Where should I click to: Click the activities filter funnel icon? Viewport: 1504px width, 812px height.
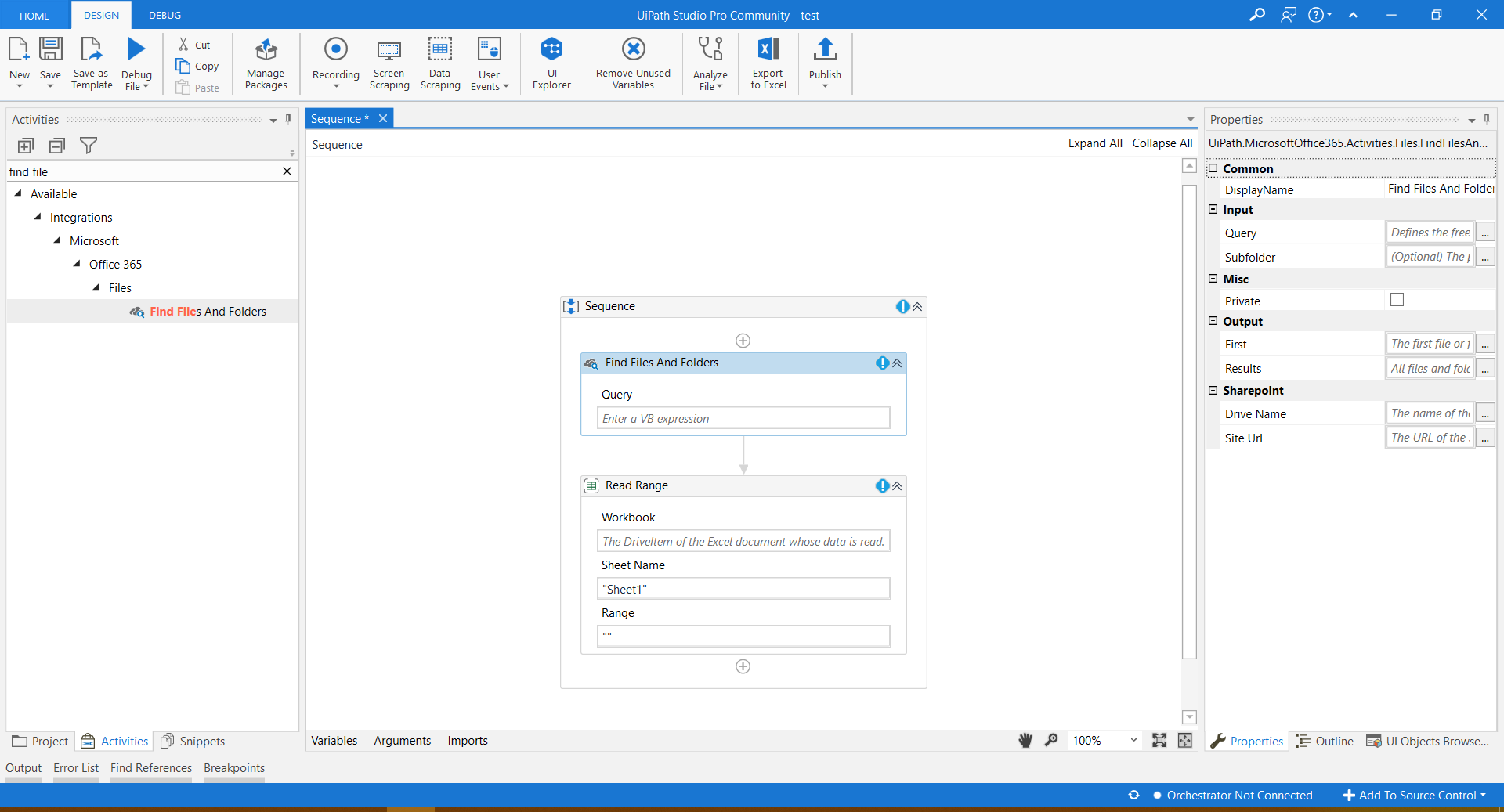coord(89,146)
